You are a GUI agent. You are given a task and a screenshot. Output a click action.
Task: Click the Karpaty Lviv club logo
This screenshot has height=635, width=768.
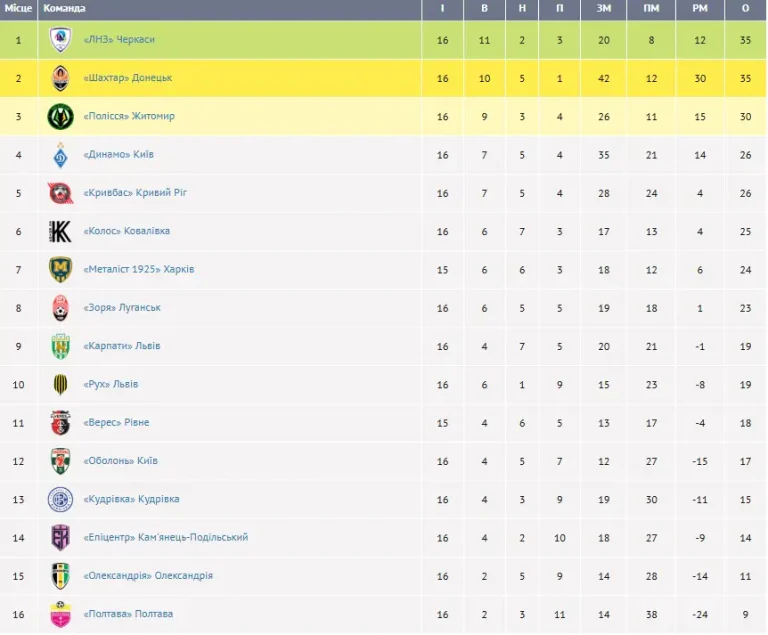tap(61, 346)
